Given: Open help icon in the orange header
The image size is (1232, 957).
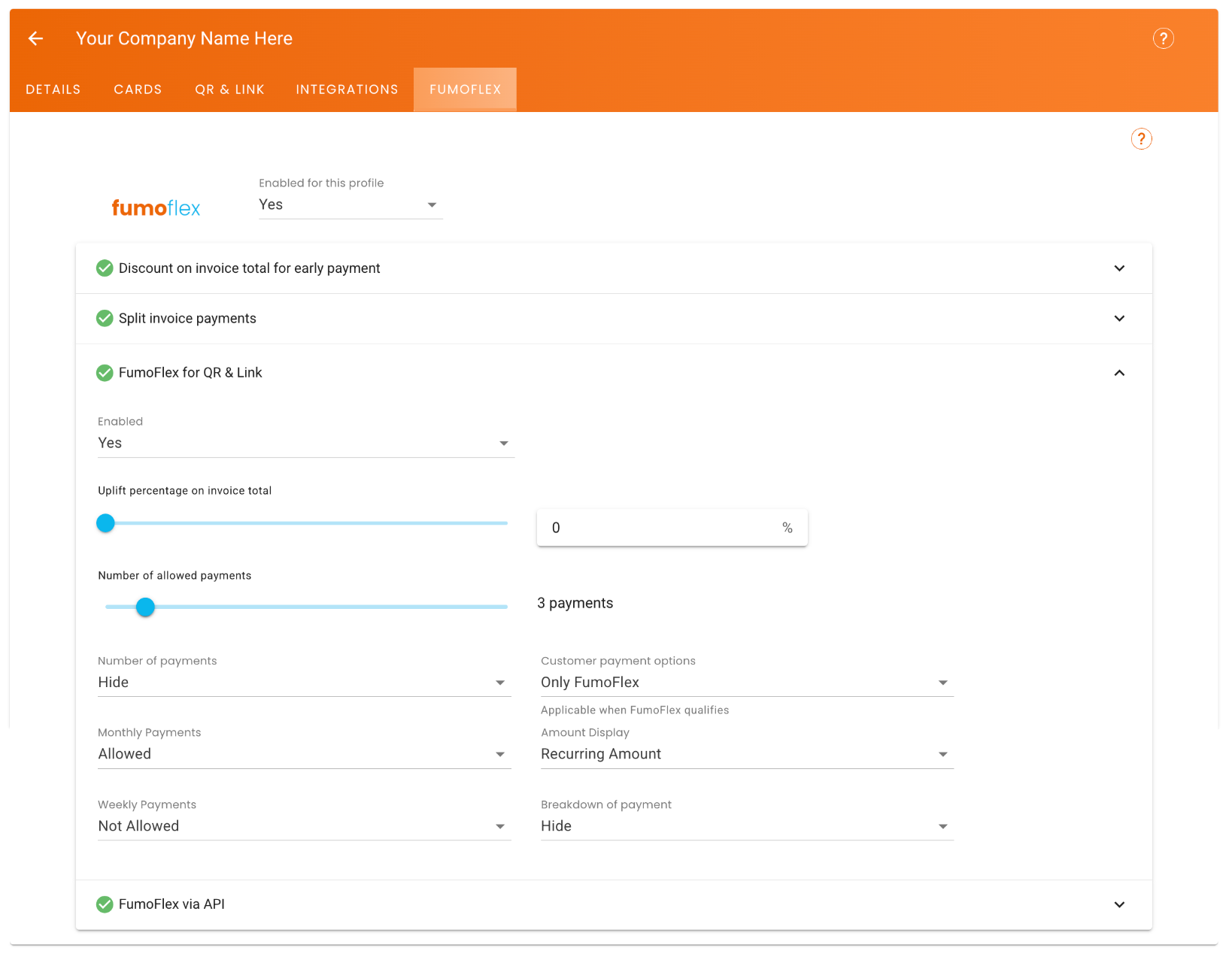Looking at the screenshot, I should click(1163, 38).
